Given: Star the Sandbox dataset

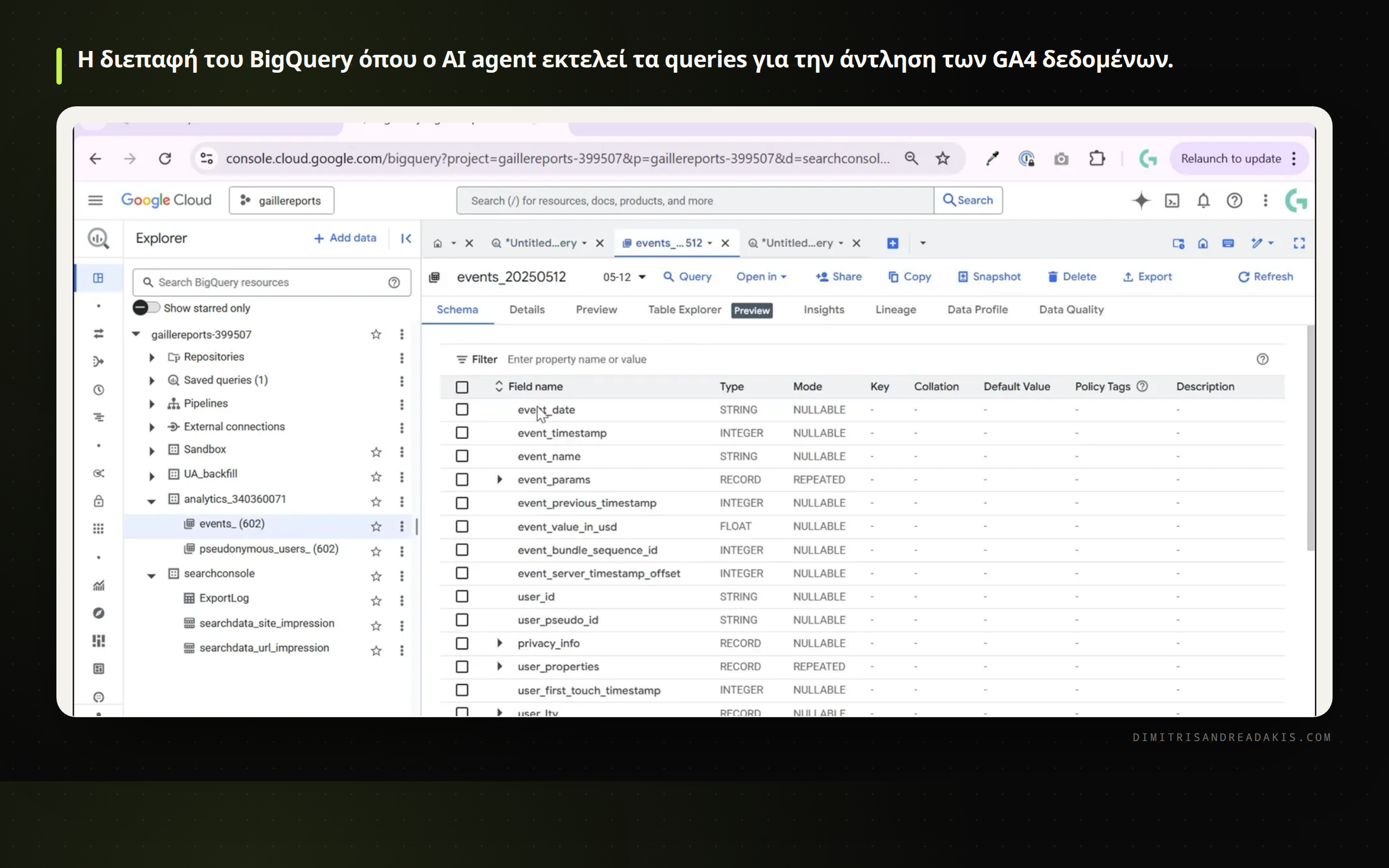Looking at the screenshot, I should [376, 452].
